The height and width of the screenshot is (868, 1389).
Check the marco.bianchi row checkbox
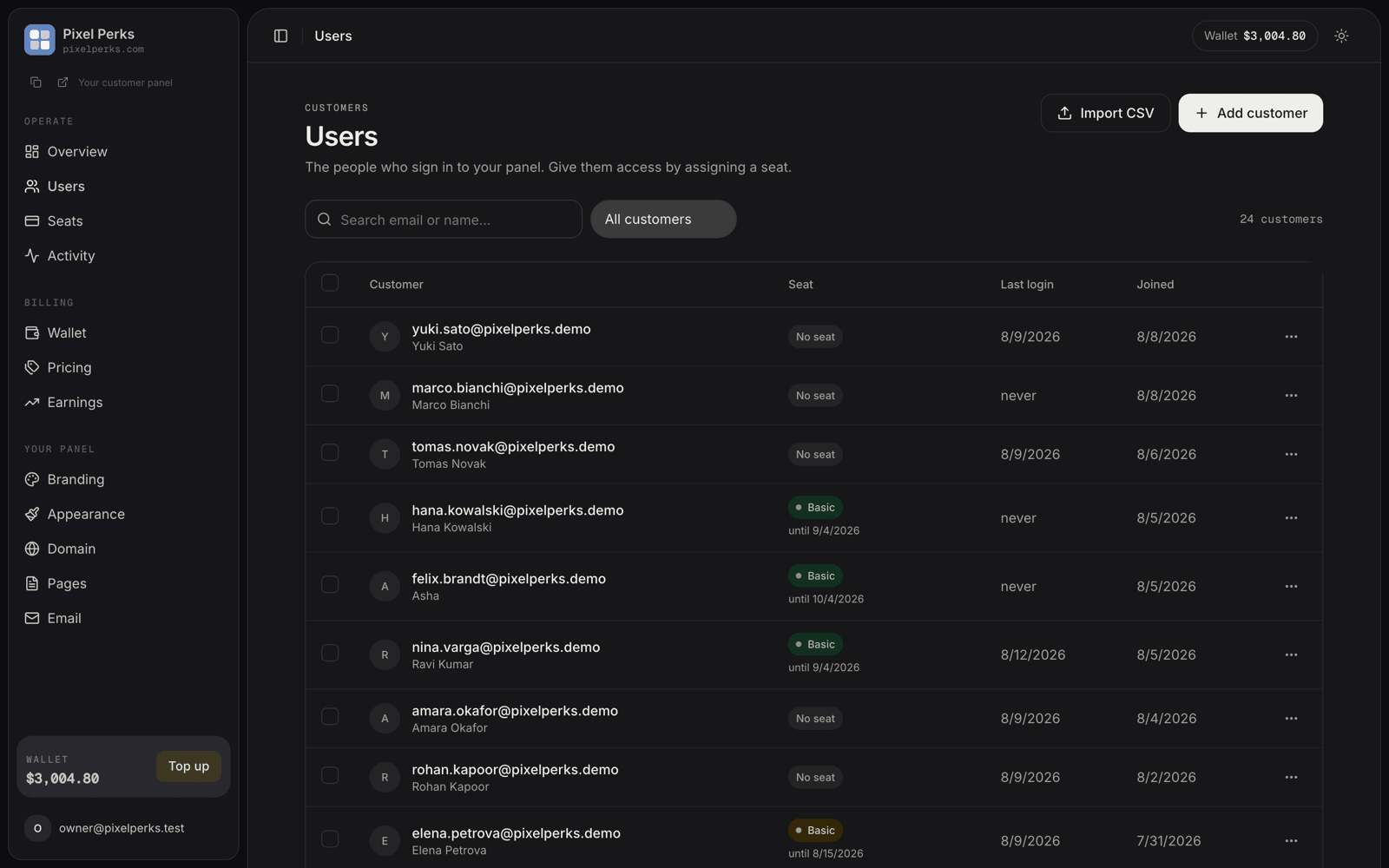330,394
